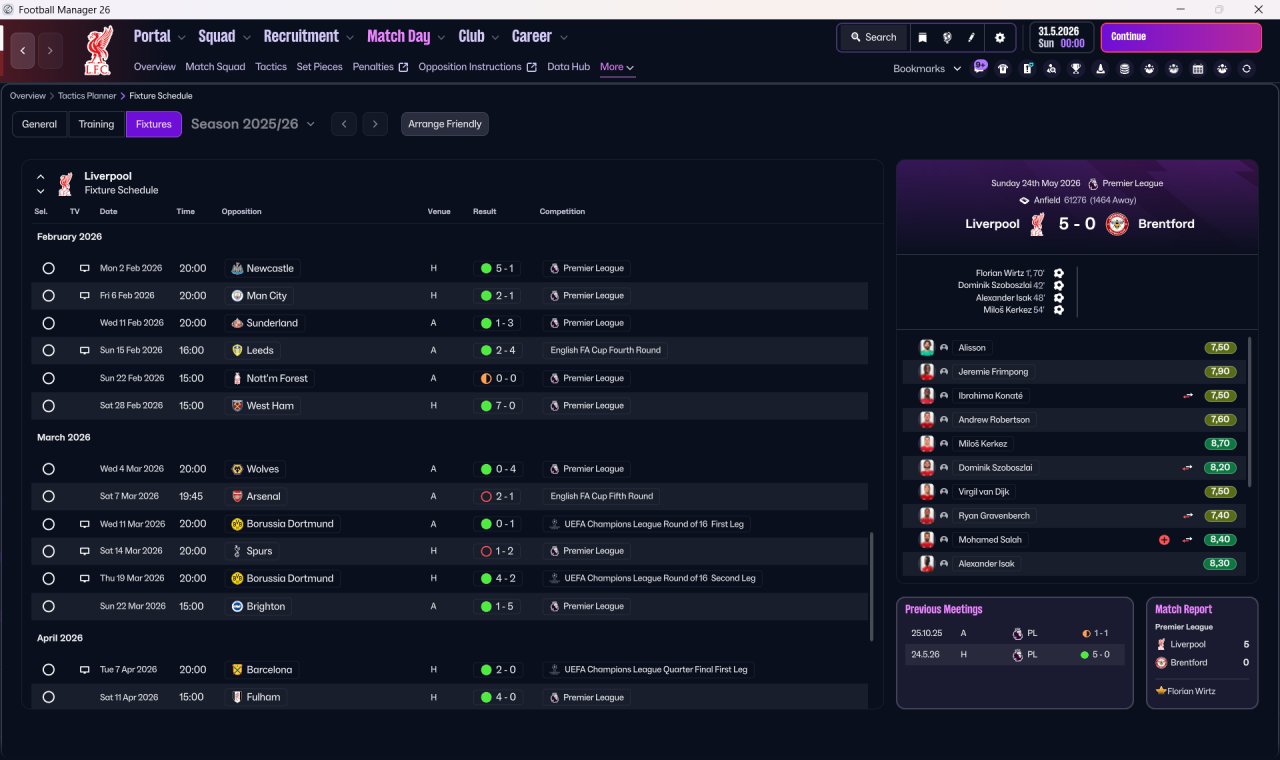Viewport: 1280px width, 760px height.
Task: Select the Newcastle fixture radio button
Action: coord(48,268)
